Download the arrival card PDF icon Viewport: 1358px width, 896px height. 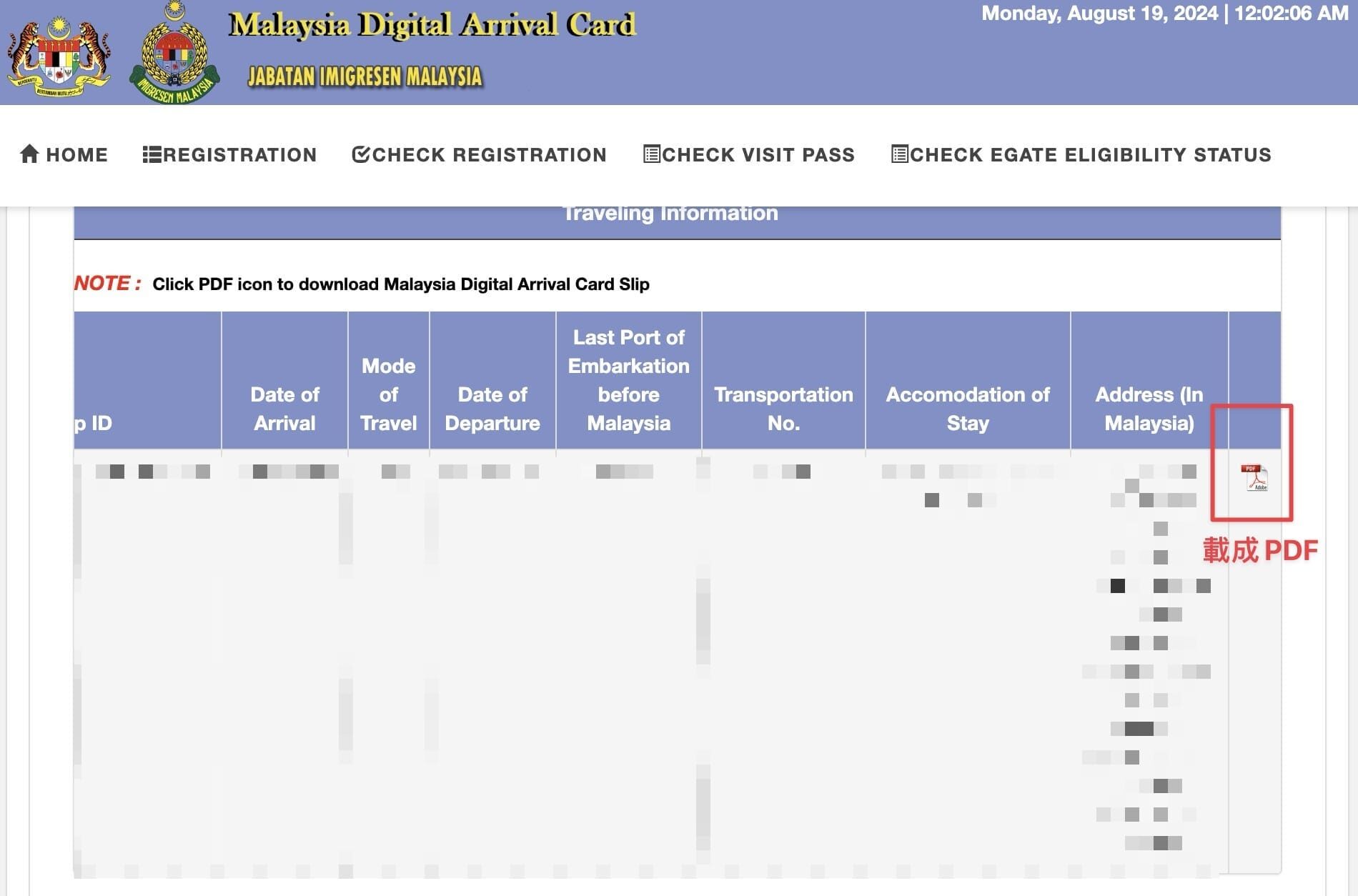tap(1254, 478)
